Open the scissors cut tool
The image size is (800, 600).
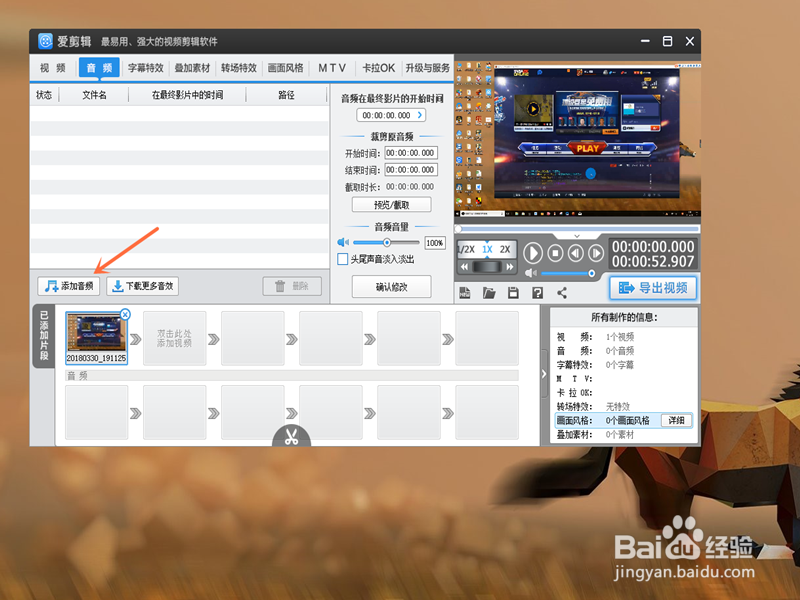tap(291, 437)
